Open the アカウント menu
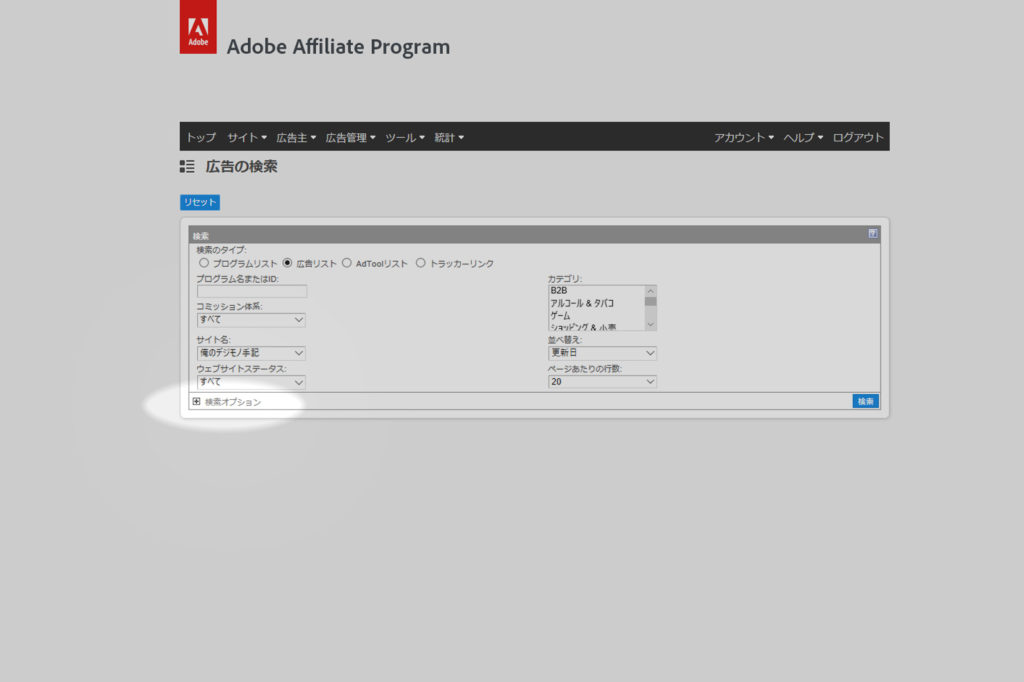Image resolution: width=1024 pixels, height=682 pixels. click(x=743, y=137)
